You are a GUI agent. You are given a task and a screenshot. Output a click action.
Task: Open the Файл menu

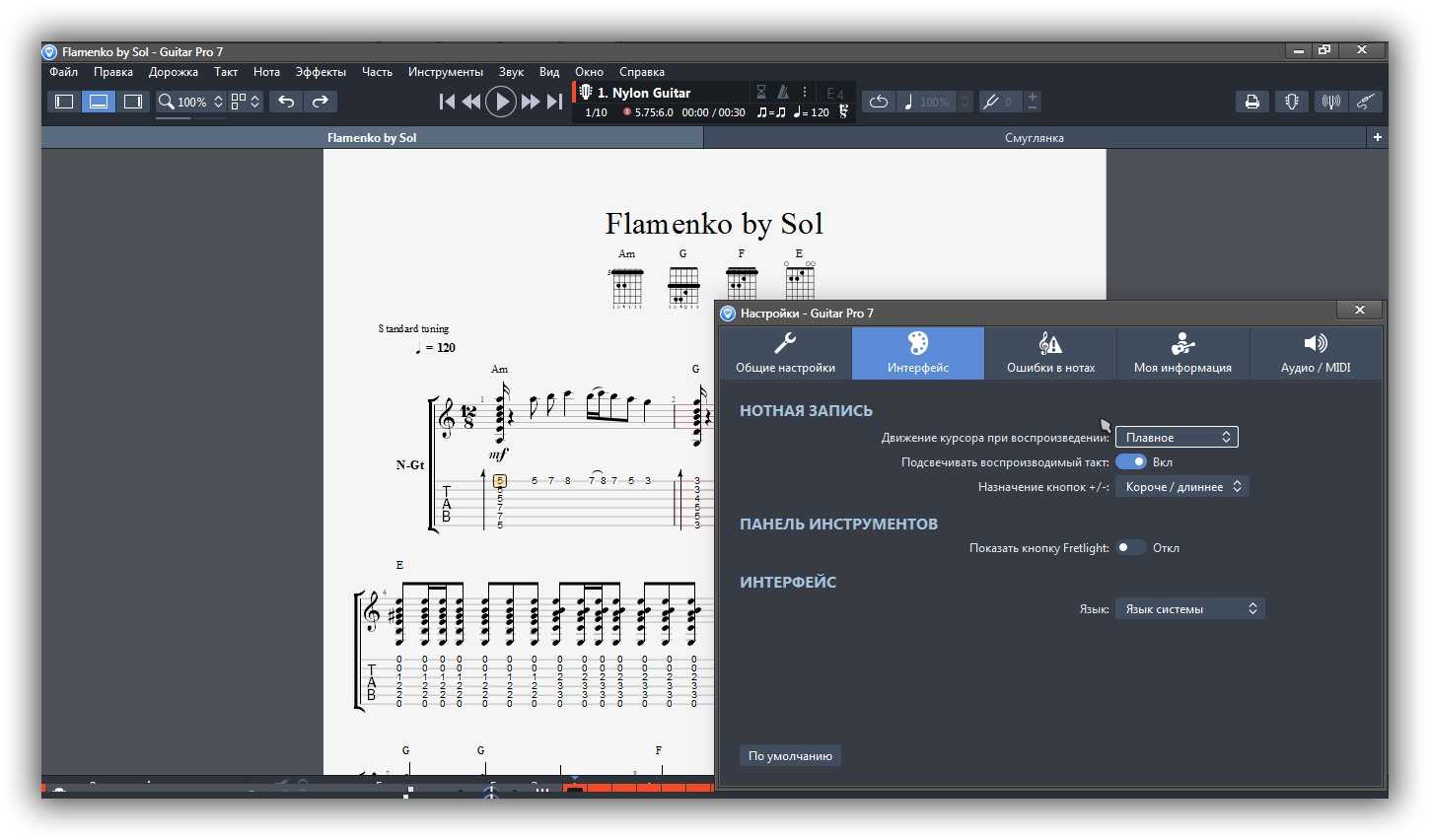pyautogui.click(x=64, y=72)
